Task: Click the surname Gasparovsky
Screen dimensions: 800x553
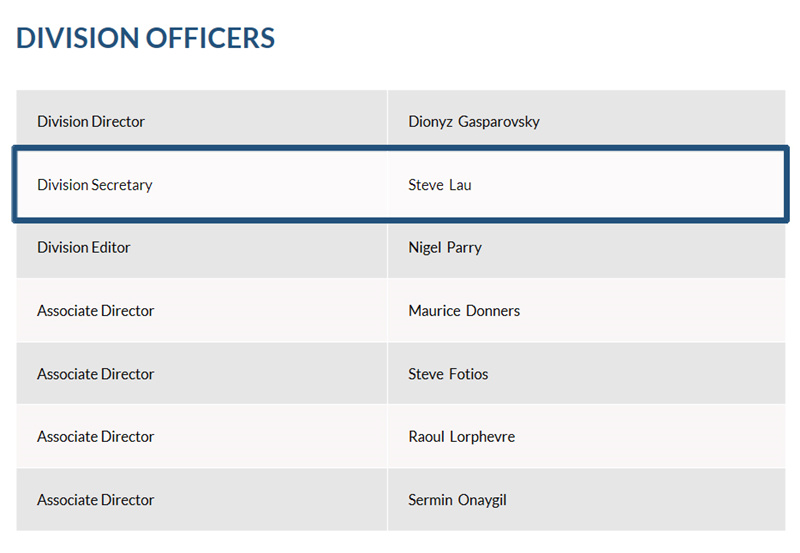Action: [498, 122]
